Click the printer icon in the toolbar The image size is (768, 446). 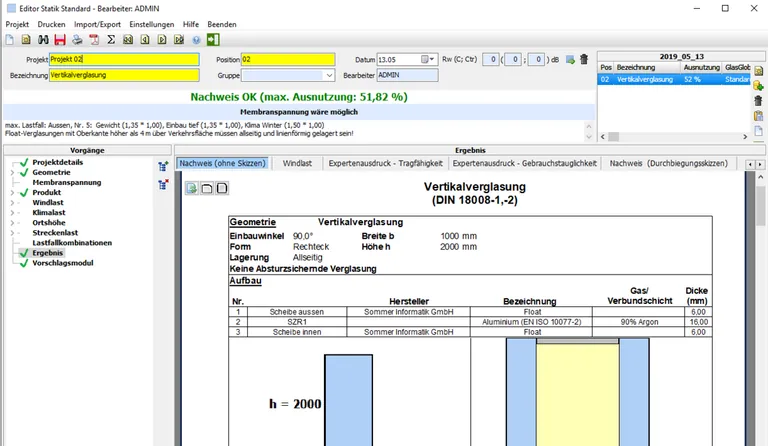(77, 40)
